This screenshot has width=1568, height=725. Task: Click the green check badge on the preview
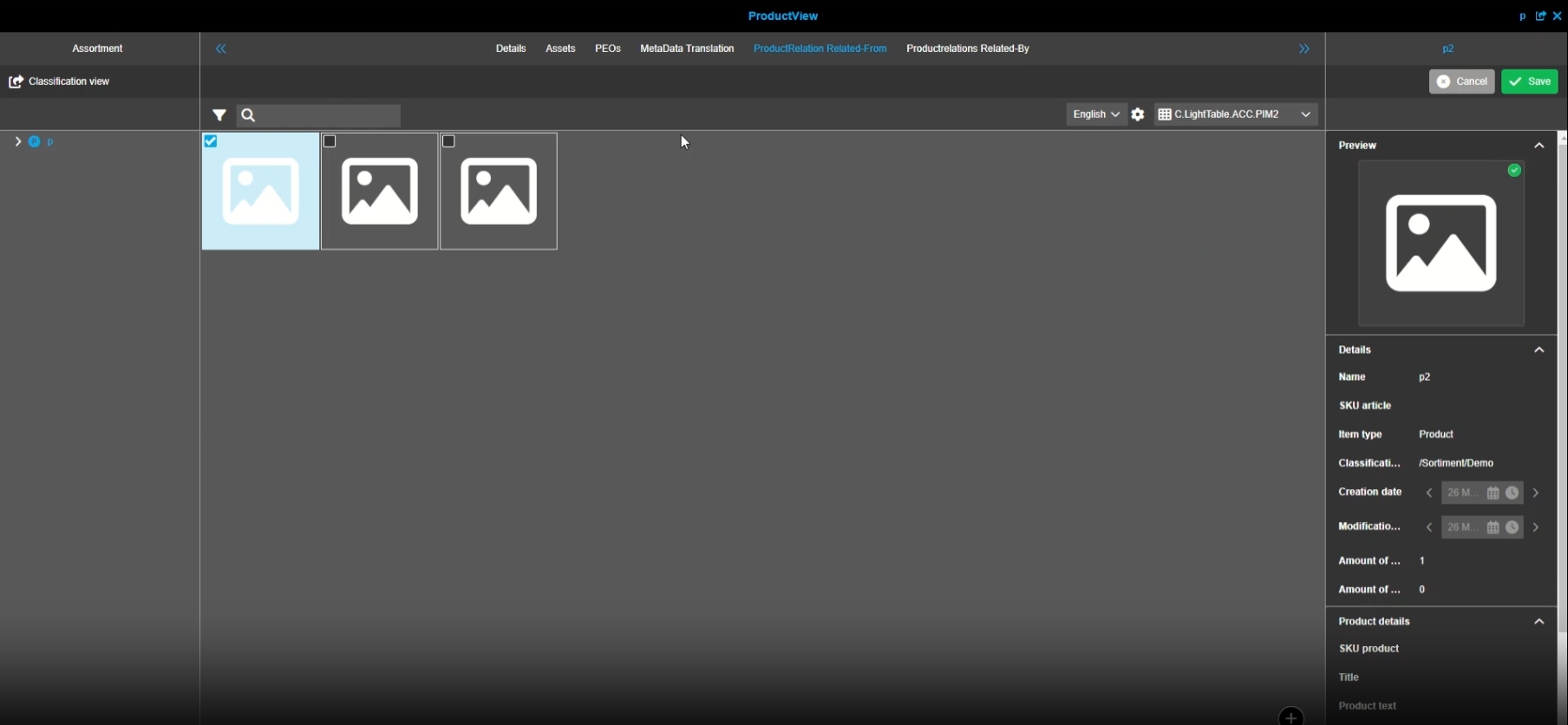tap(1514, 170)
